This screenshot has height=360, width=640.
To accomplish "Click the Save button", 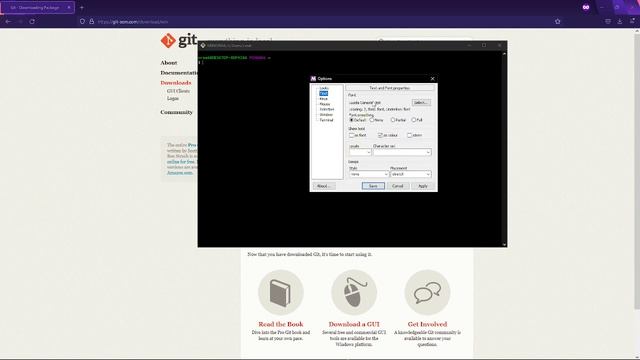I will pyautogui.click(x=373, y=186).
